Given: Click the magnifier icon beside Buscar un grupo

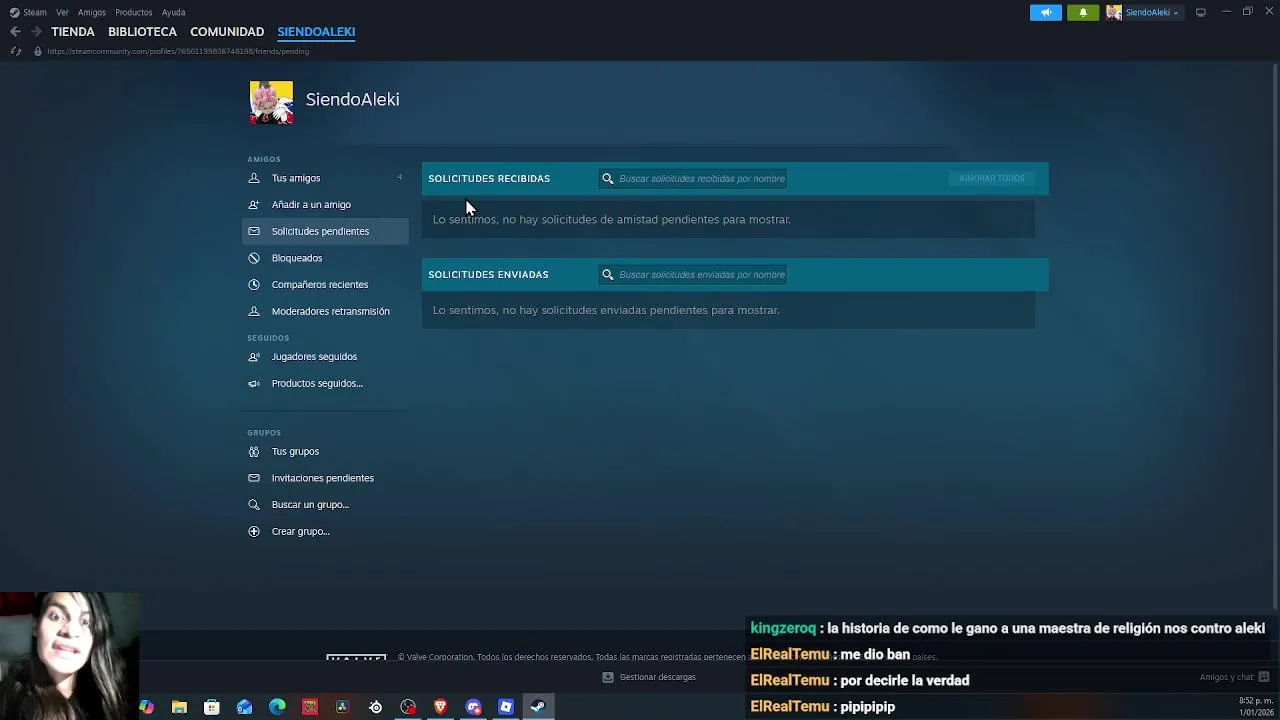Looking at the screenshot, I should pyautogui.click(x=254, y=504).
